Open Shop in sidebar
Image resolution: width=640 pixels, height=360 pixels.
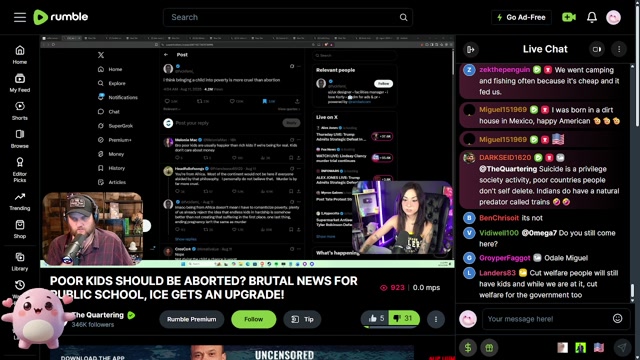20,229
